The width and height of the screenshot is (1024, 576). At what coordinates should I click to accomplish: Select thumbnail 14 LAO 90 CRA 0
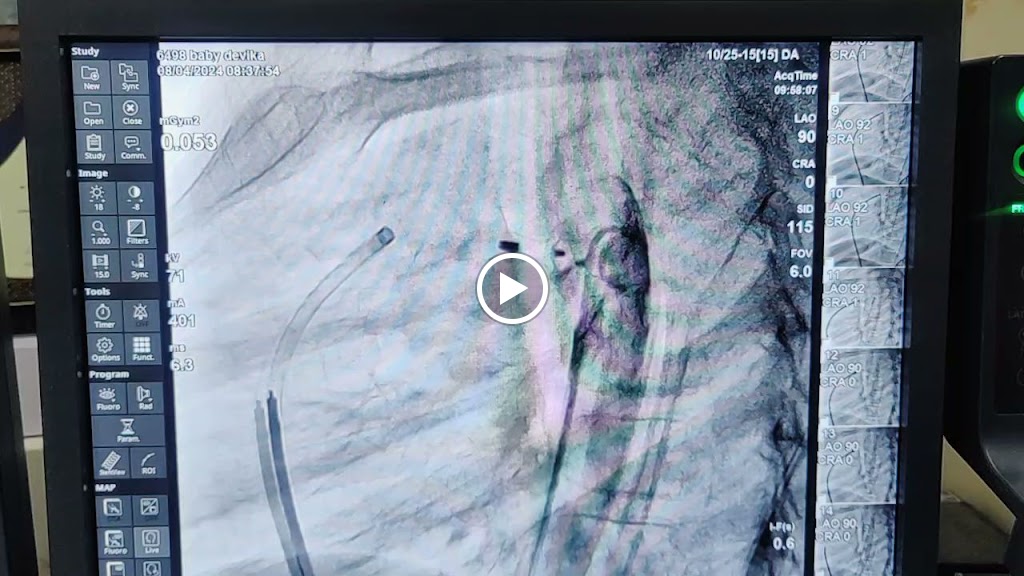click(x=855, y=539)
